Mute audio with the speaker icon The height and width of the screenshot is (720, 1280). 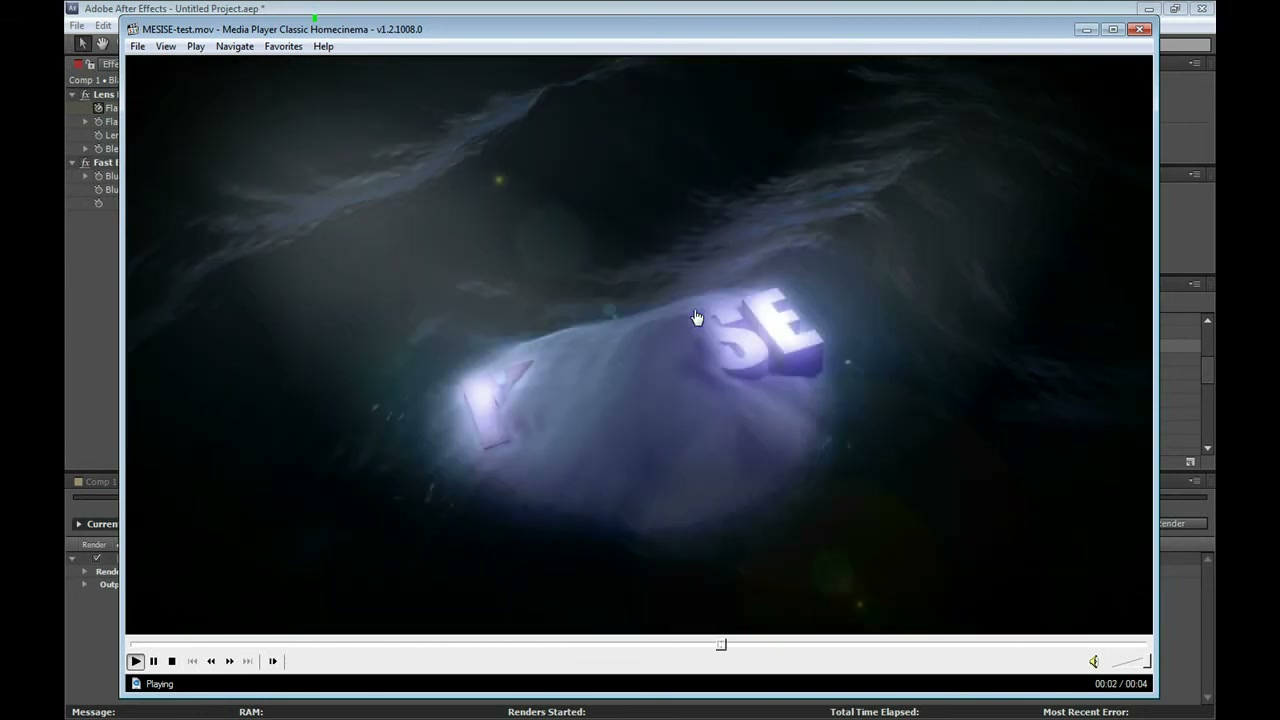click(1094, 661)
